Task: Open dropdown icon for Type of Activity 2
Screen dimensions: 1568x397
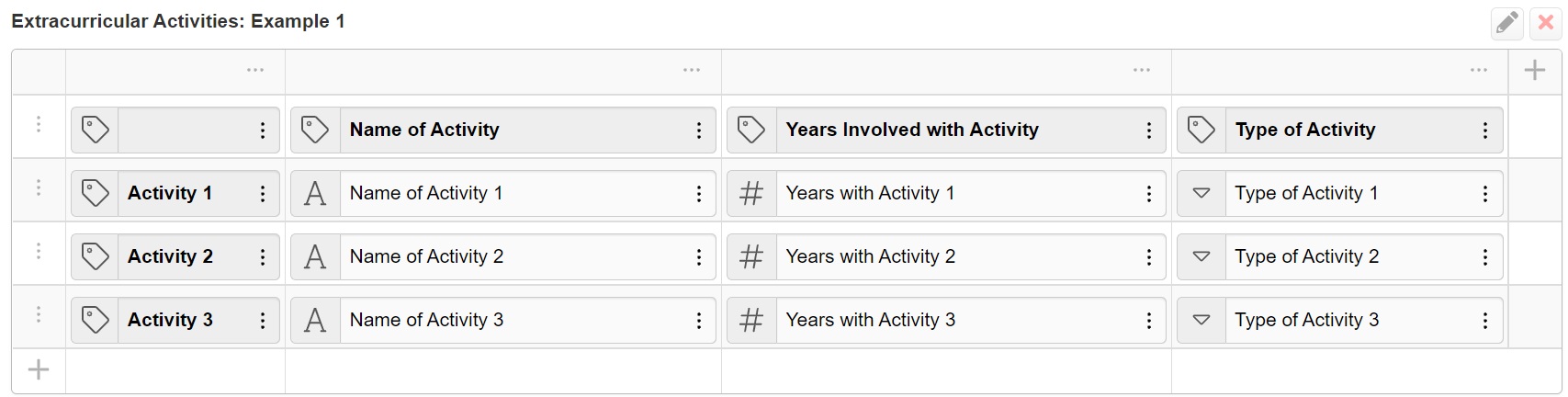Action: coord(1201,256)
